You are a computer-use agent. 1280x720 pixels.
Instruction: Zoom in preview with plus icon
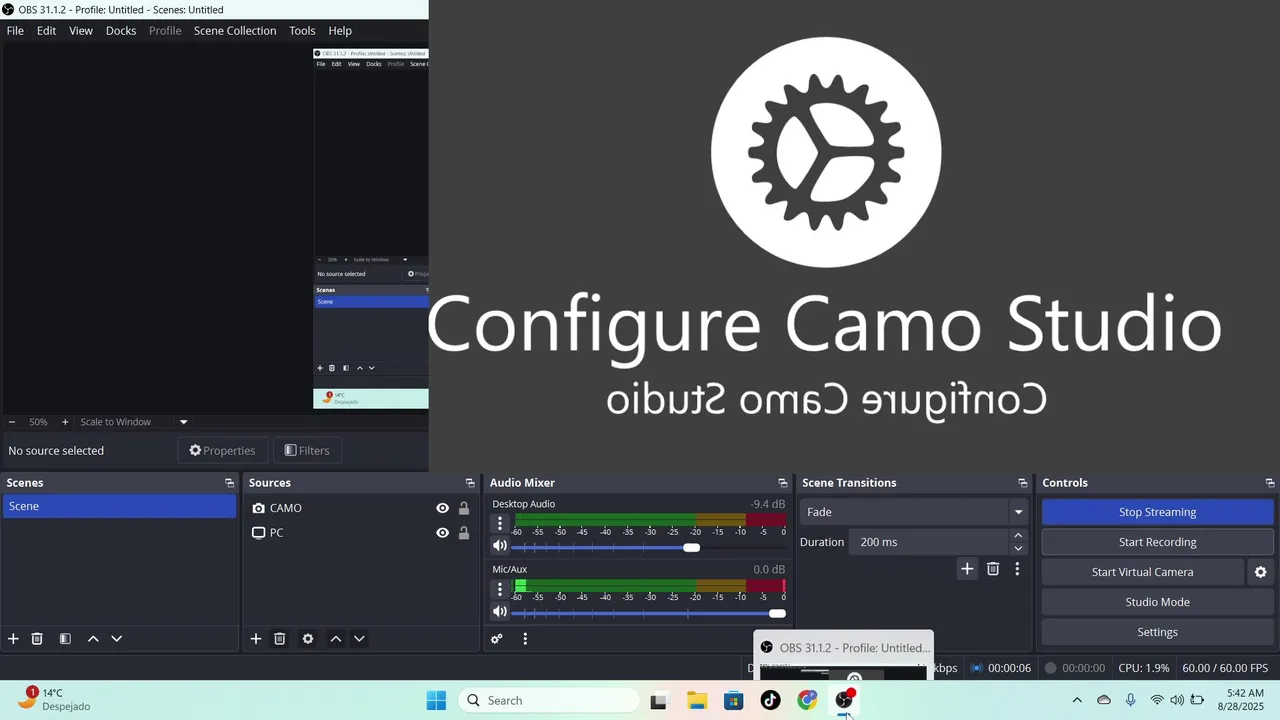click(65, 422)
